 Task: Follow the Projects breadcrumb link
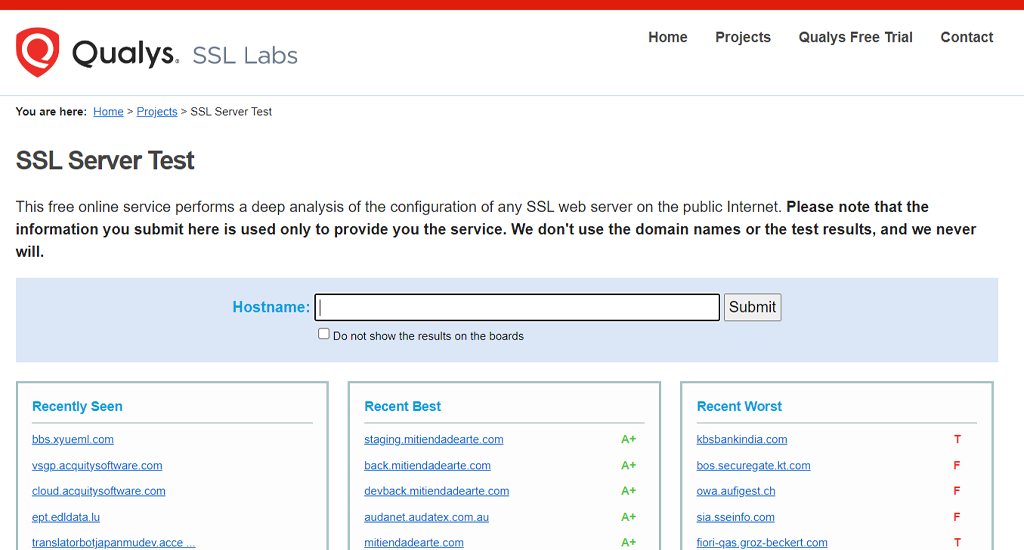click(157, 112)
